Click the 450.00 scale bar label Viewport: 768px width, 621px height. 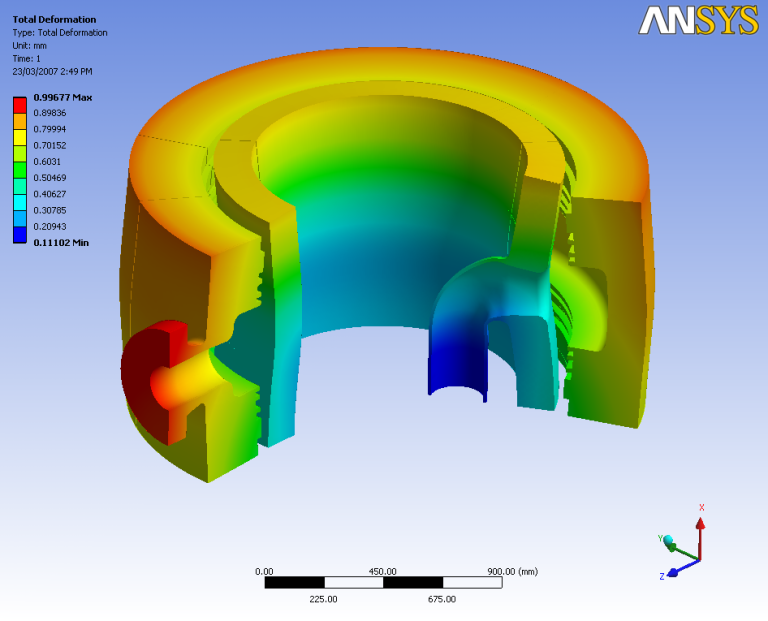[384, 571]
